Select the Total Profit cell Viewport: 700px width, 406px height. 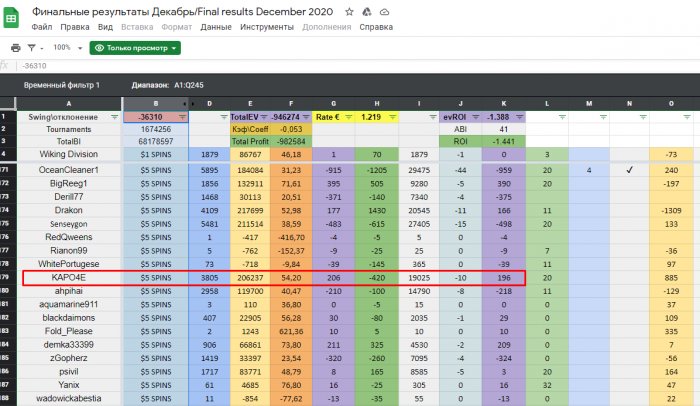click(x=250, y=141)
